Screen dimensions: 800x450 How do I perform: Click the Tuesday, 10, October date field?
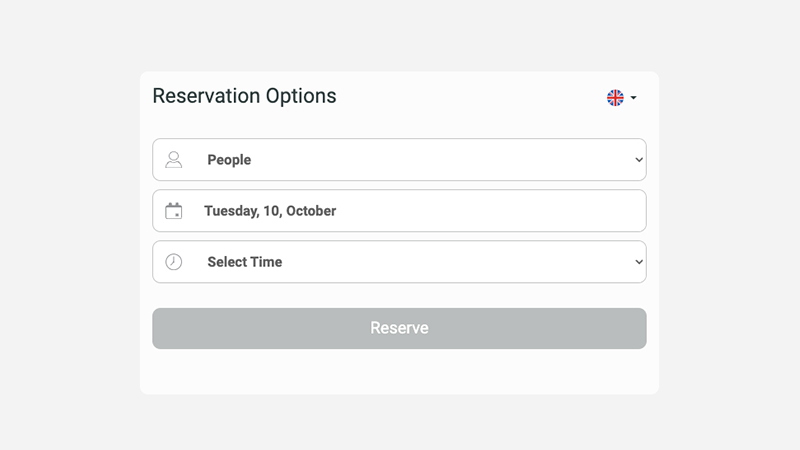pos(399,211)
